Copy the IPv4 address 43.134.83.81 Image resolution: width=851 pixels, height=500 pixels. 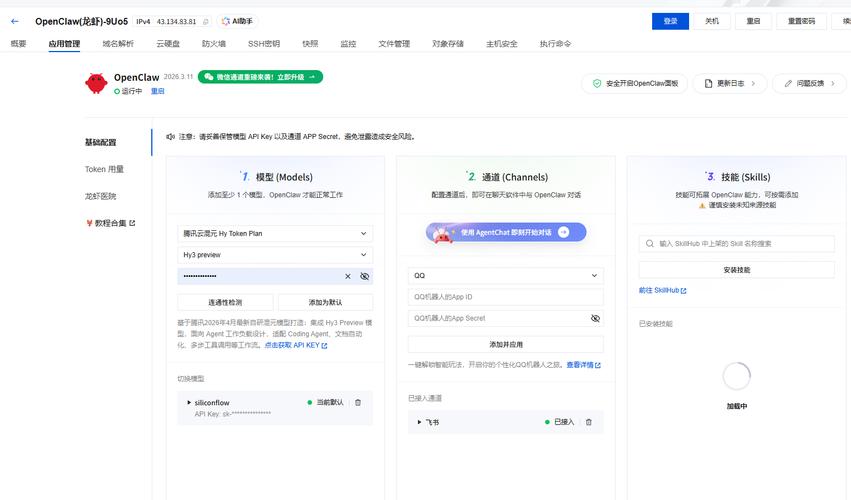click(206, 22)
